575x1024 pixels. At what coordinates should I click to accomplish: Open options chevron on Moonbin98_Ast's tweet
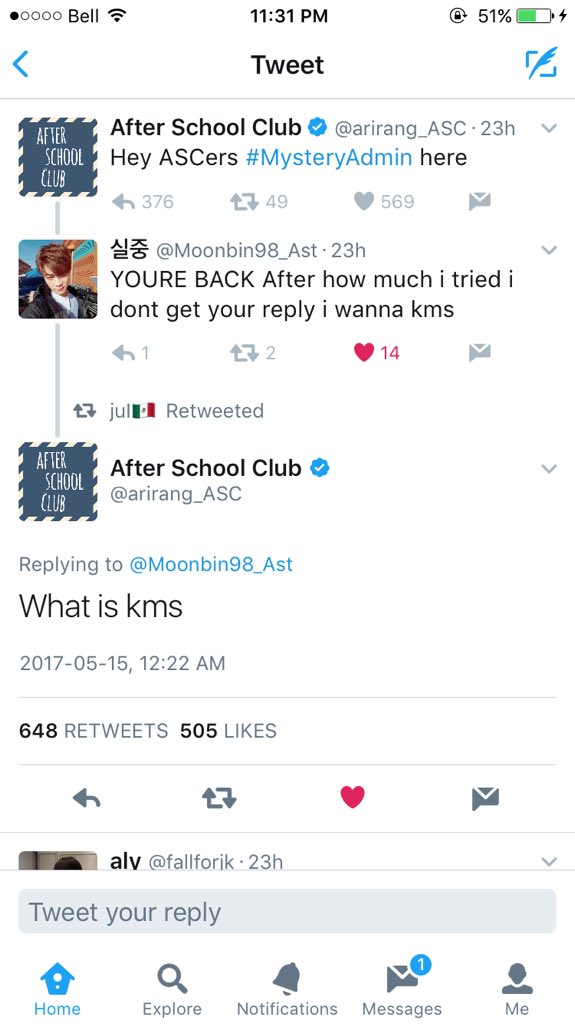pyautogui.click(x=550, y=250)
